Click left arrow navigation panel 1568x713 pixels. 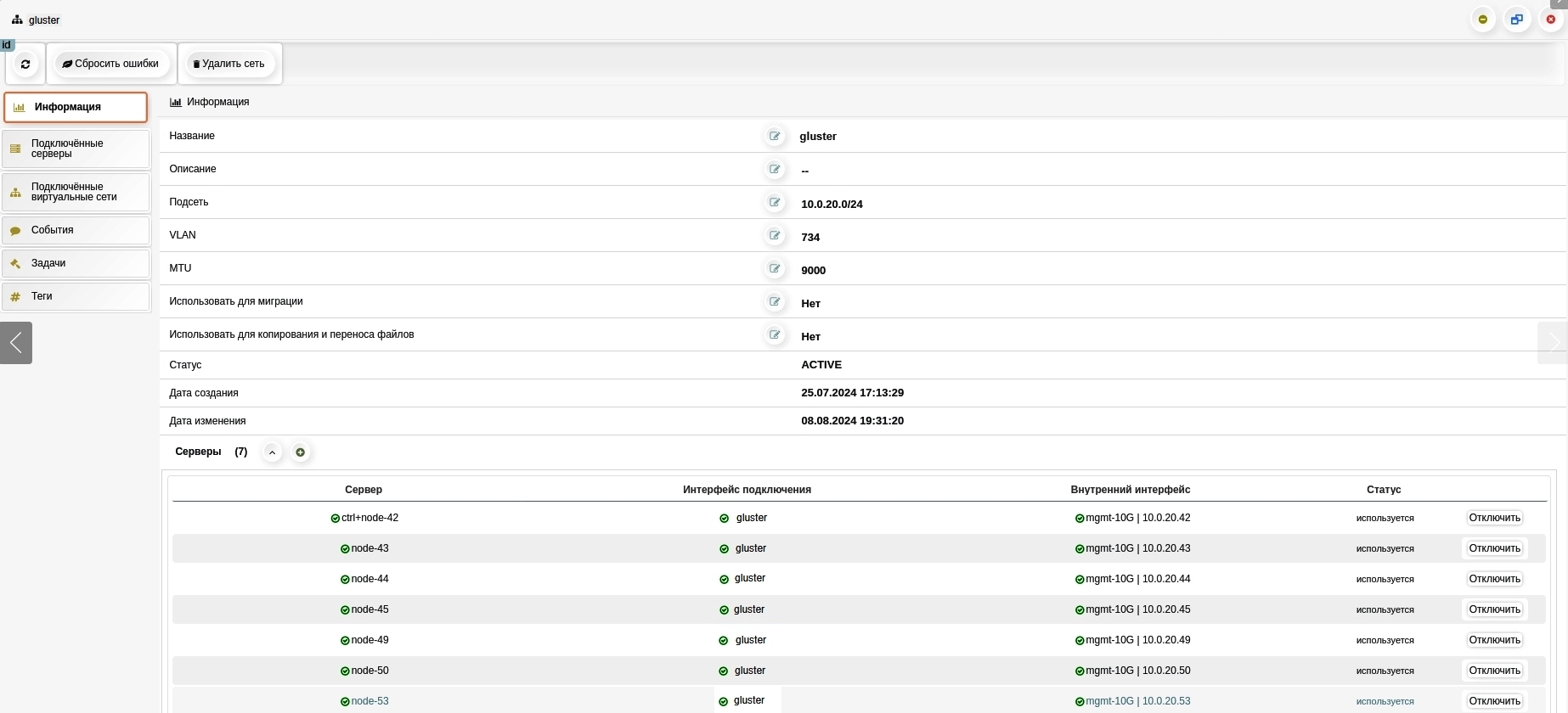coord(16,343)
